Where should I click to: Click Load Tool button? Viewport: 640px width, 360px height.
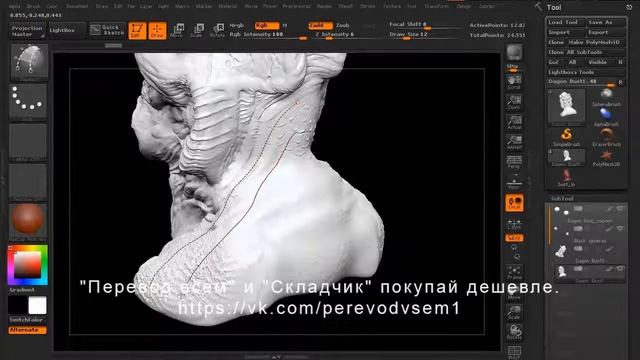pyautogui.click(x=566, y=22)
